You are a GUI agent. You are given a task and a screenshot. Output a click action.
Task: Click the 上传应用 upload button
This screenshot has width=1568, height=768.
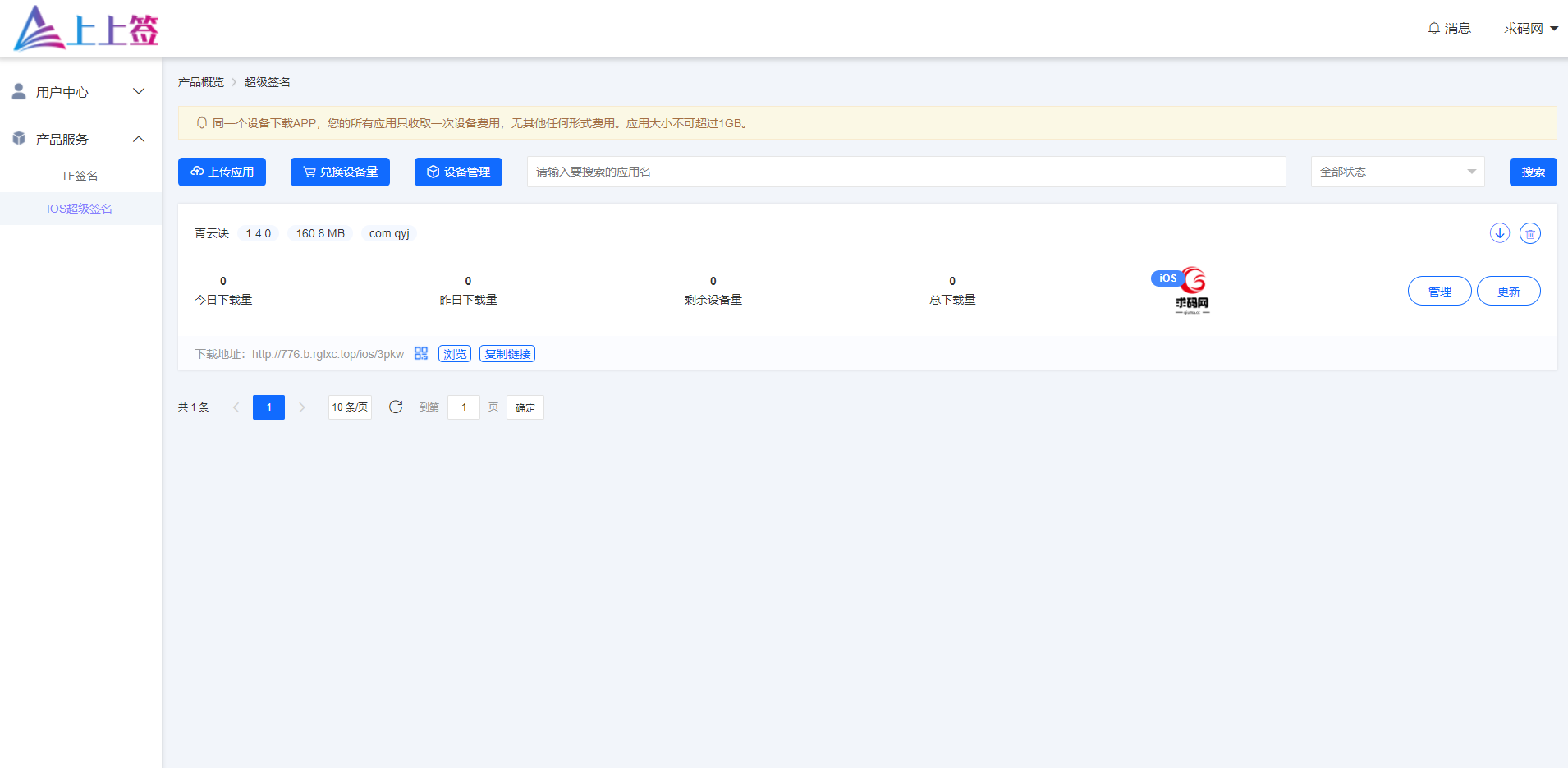point(222,172)
